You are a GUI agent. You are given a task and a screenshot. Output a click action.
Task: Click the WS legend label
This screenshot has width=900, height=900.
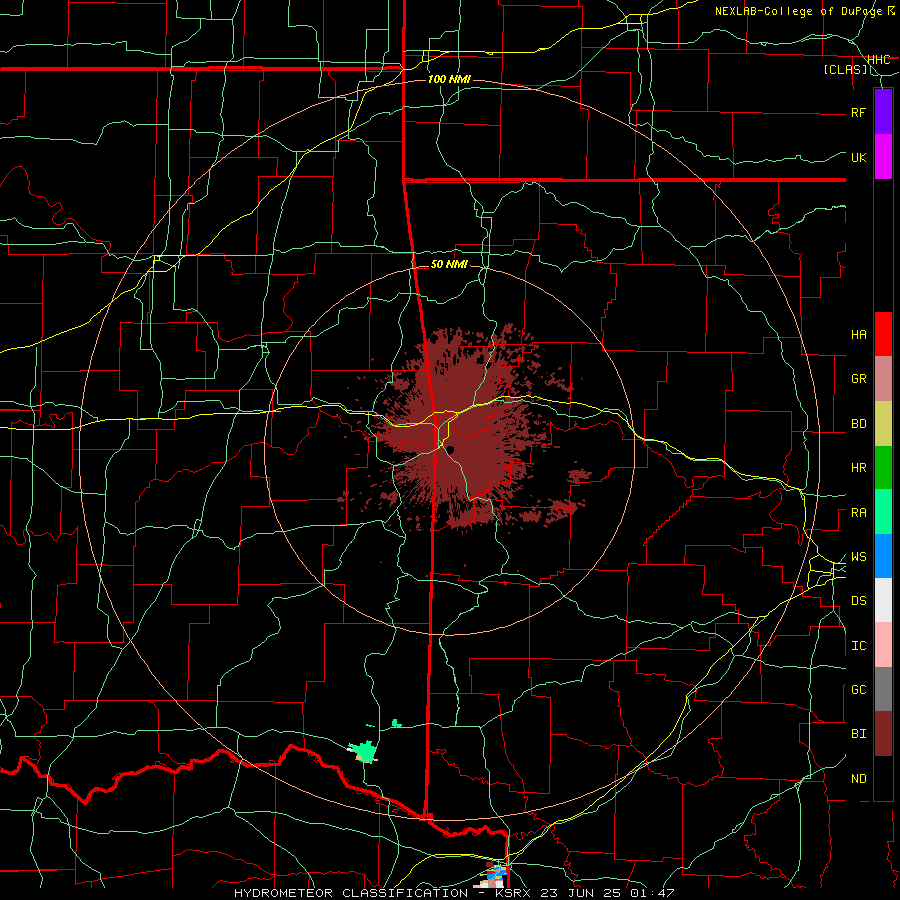(858, 557)
